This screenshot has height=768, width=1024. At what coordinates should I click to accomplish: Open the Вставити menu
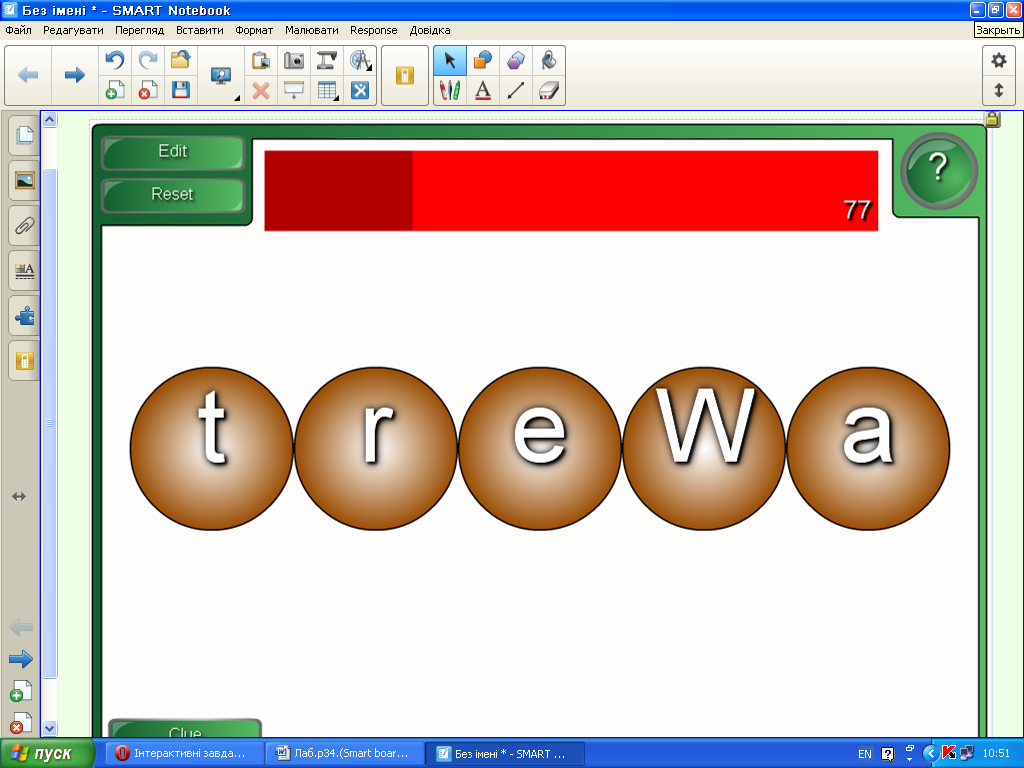coord(199,30)
